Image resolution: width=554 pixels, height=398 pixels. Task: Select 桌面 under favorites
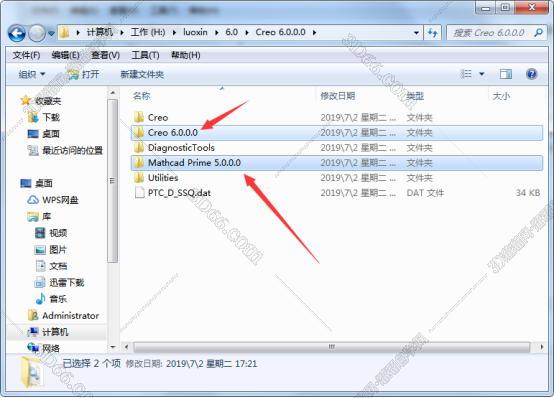pos(51,134)
